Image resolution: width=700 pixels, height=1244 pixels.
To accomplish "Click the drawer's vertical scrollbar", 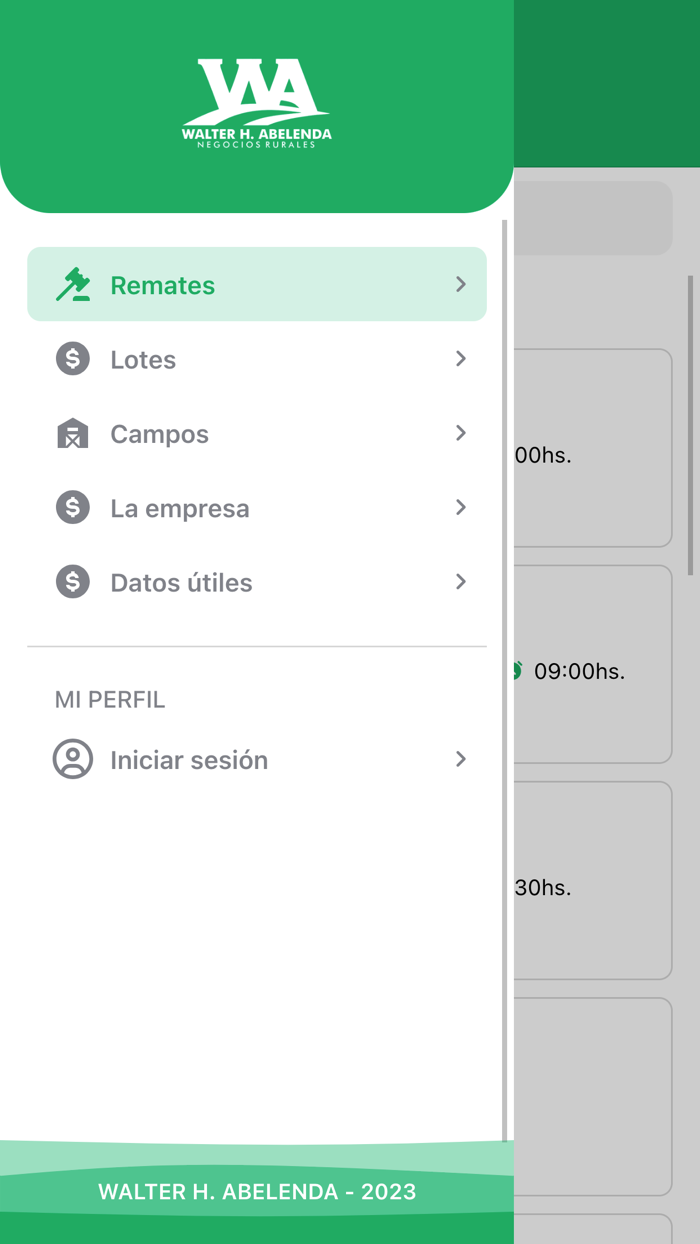I will (x=505, y=680).
